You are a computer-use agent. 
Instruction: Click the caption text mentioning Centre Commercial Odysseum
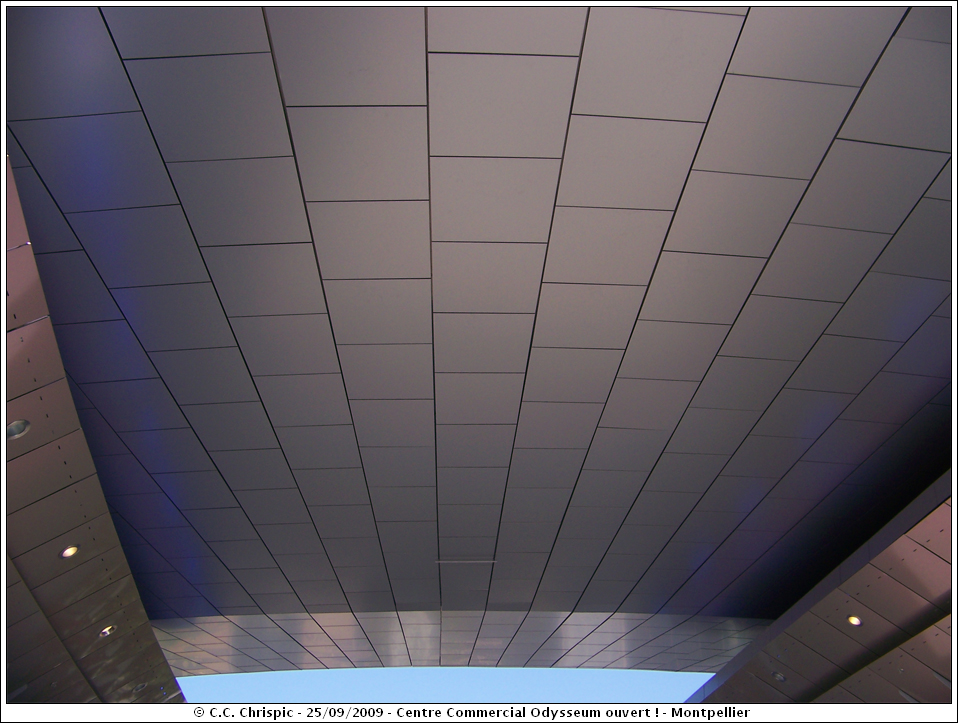coord(472,712)
